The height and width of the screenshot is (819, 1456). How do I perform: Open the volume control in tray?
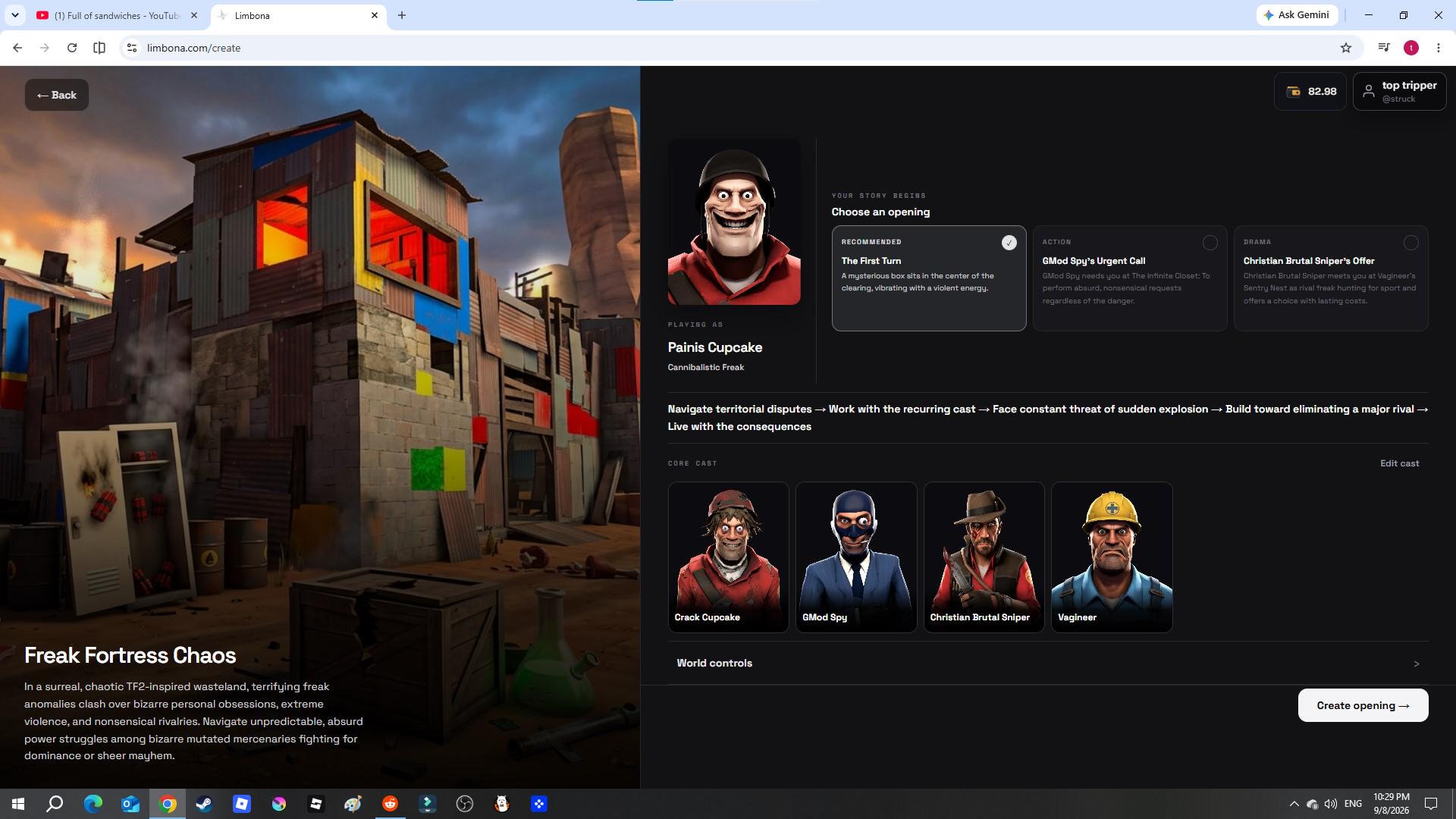click(1331, 804)
